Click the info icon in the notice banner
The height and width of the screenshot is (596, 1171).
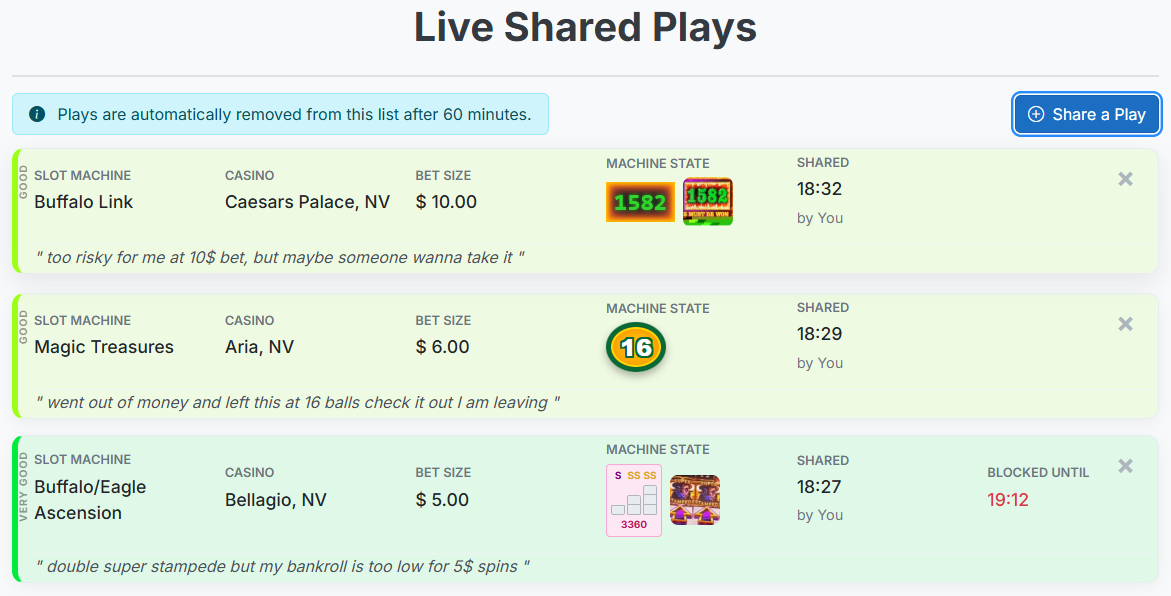click(x=37, y=114)
